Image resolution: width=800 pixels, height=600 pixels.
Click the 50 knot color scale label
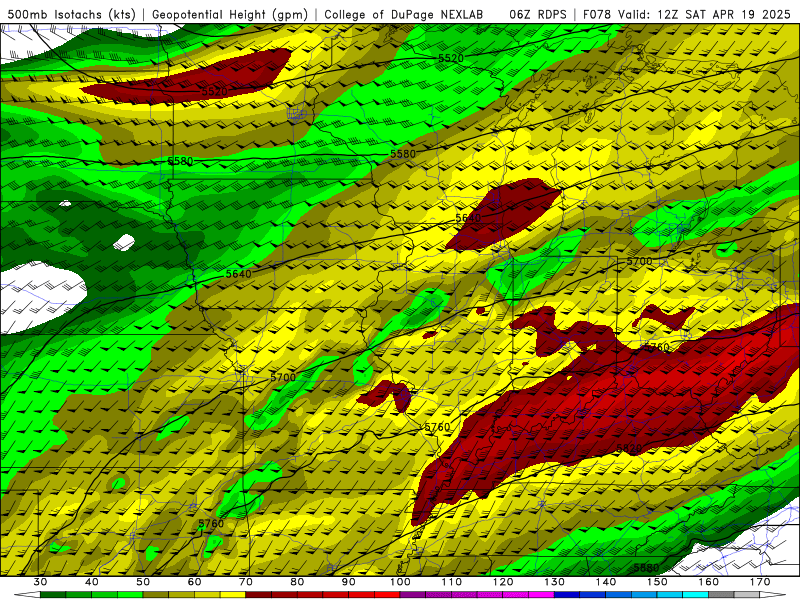coord(143,582)
